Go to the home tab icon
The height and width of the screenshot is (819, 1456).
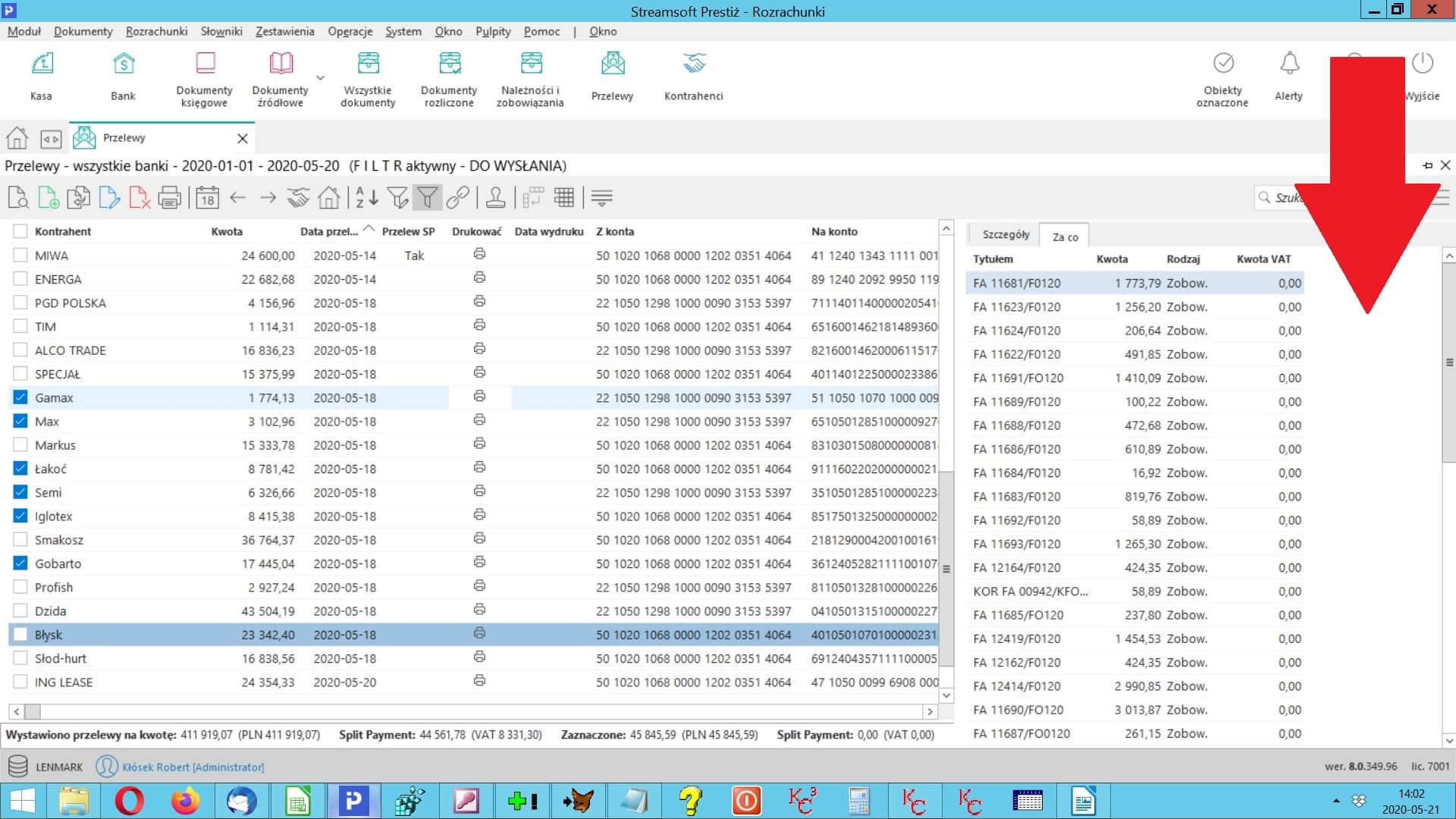(x=17, y=138)
